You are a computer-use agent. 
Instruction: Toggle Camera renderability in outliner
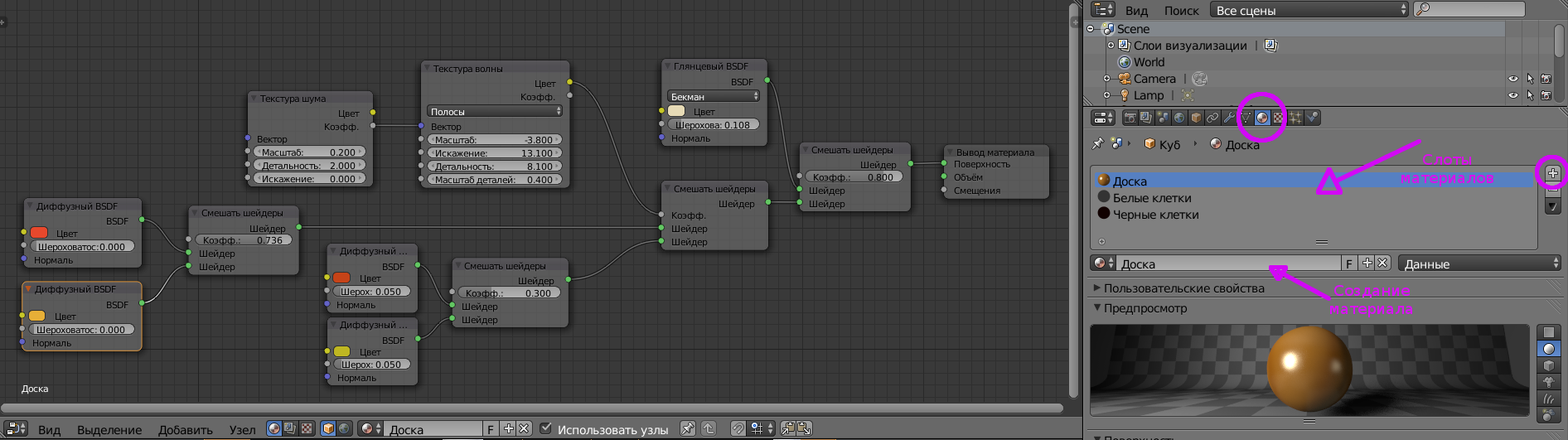(1546, 79)
